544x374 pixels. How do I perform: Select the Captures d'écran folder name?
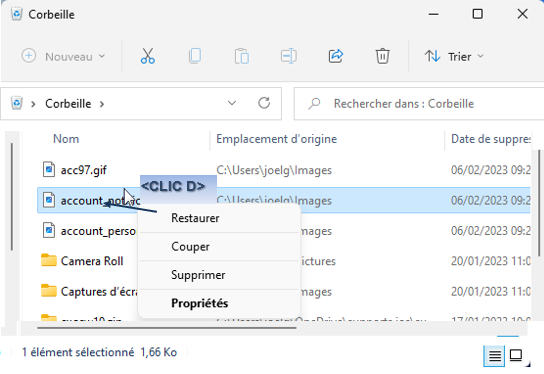(99, 291)
